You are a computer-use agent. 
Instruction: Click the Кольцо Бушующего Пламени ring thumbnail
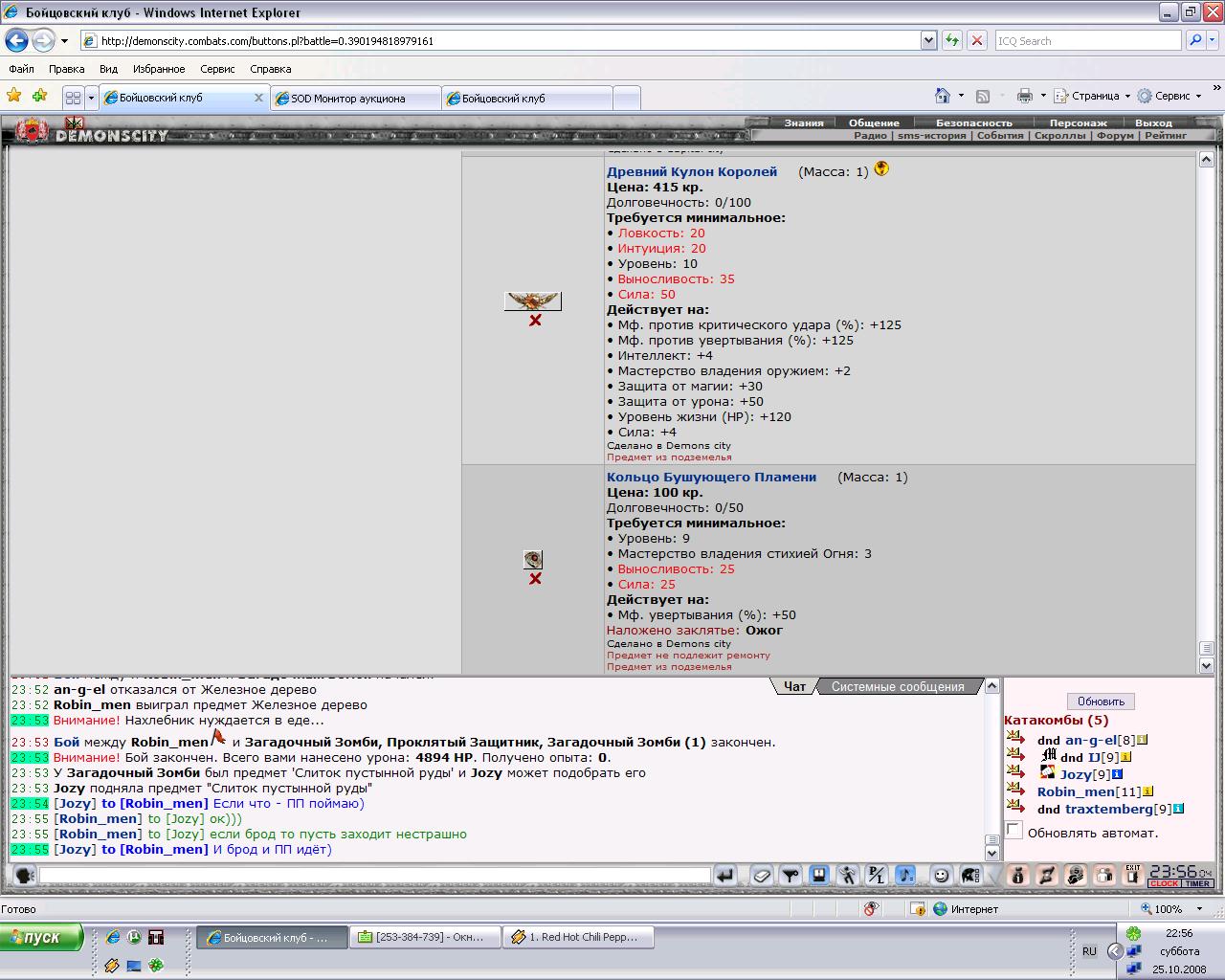(533, 560)
